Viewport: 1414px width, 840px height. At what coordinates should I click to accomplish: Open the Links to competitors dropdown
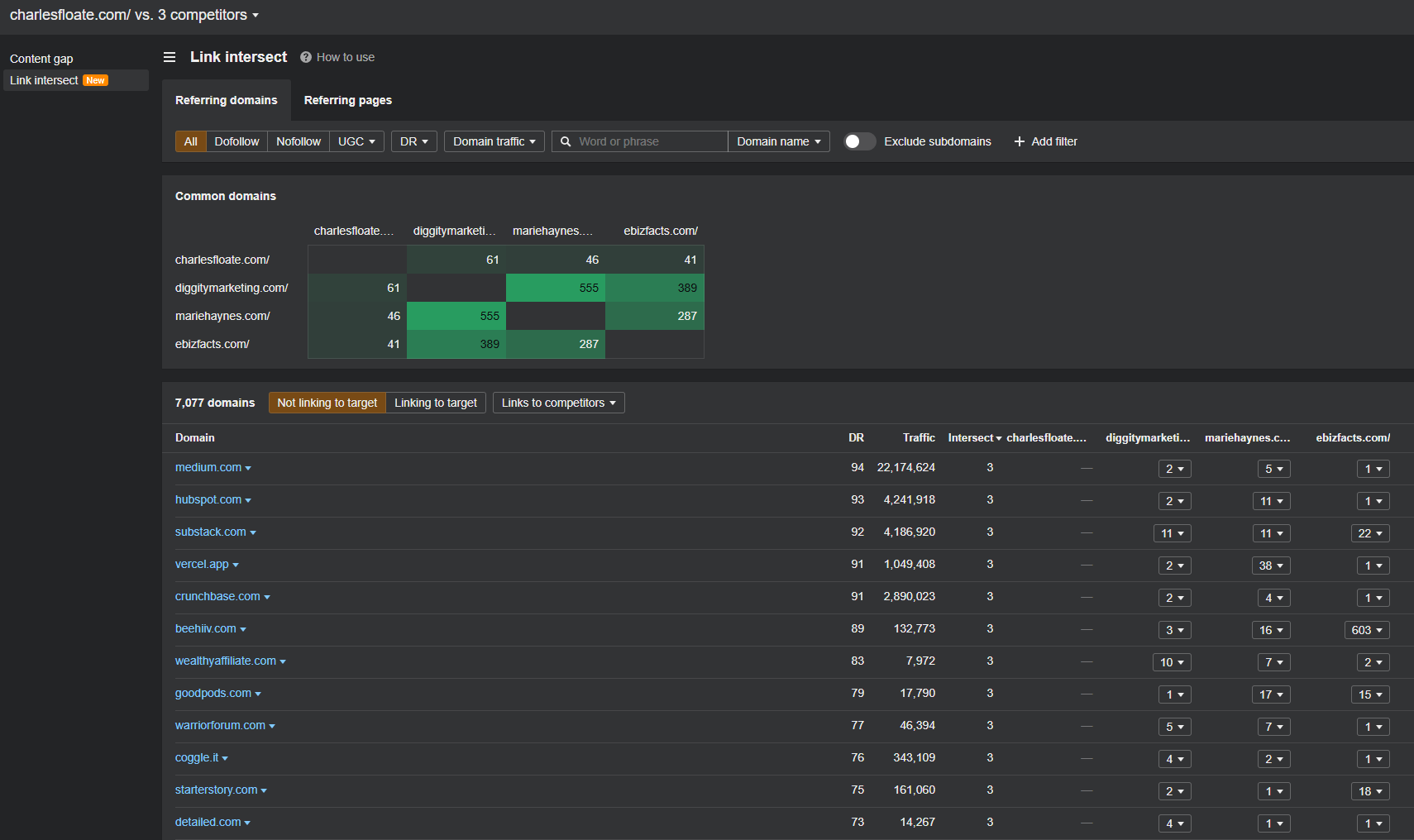pos(558,403)
